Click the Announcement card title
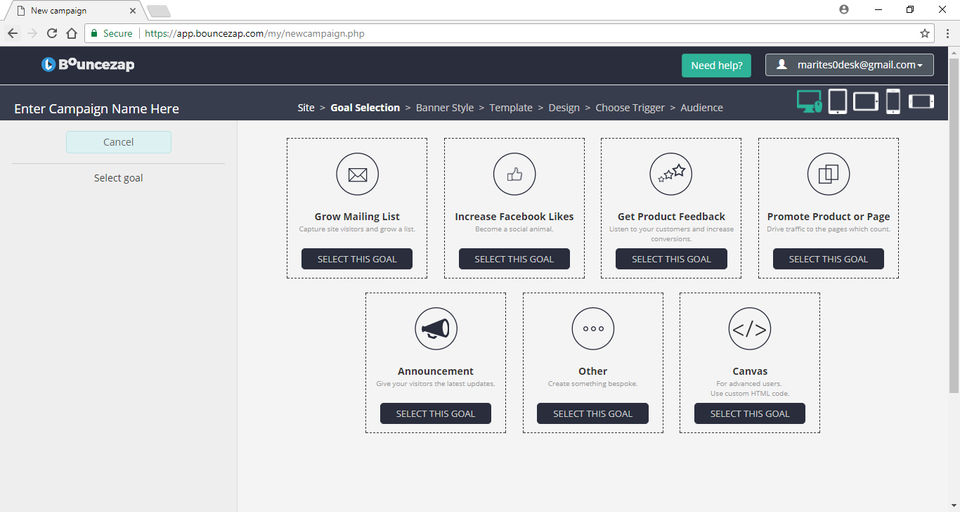 (x=435, y=371)
